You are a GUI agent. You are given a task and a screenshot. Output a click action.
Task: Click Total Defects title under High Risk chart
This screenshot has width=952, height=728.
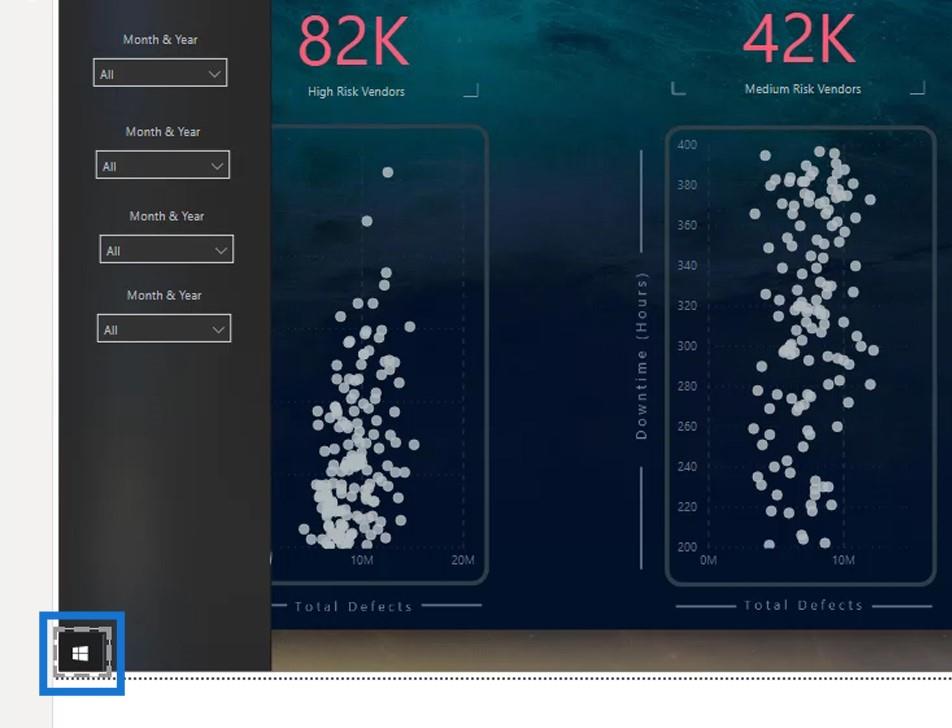point(353,606)
